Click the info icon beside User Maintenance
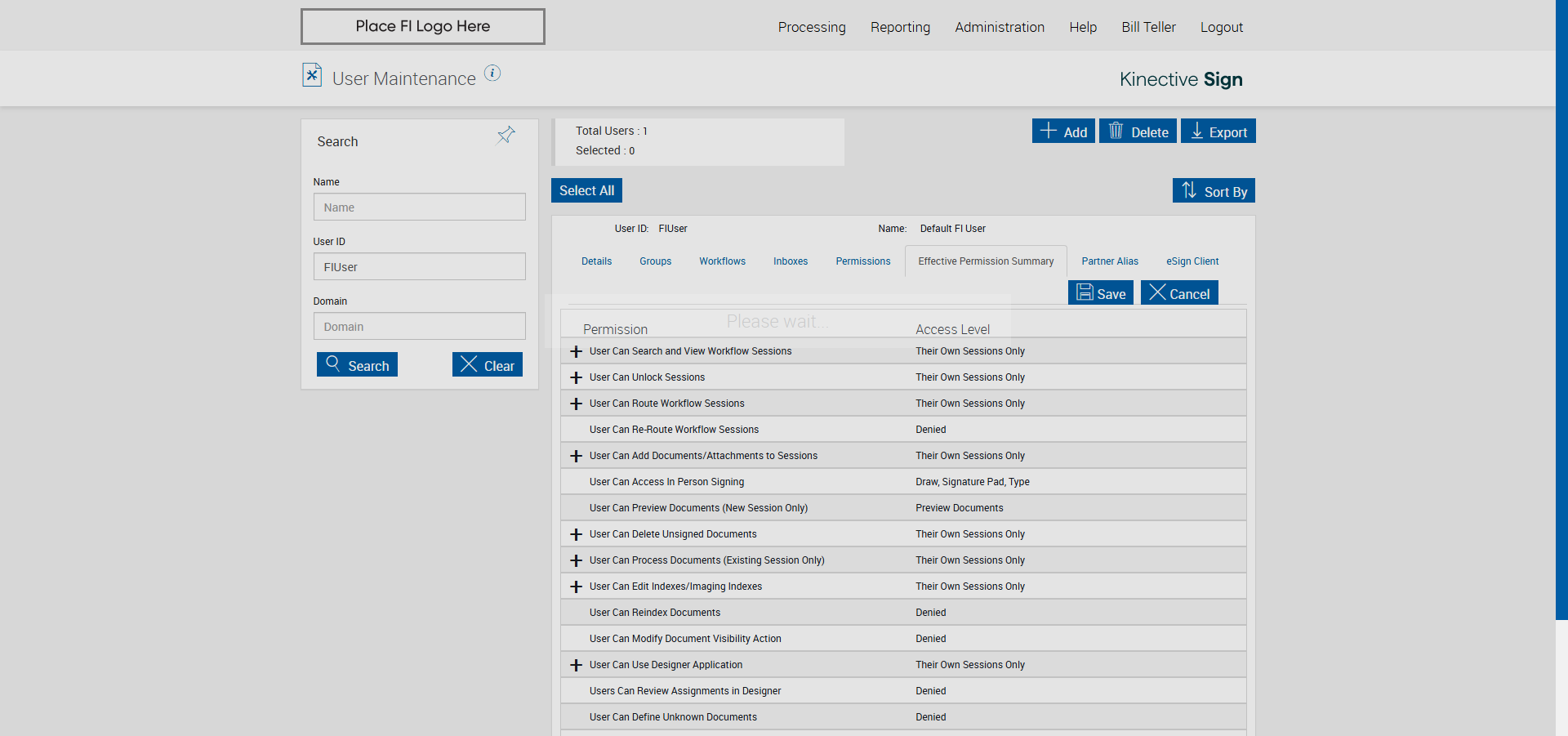The image size is (1568, 736). (492, 74)
